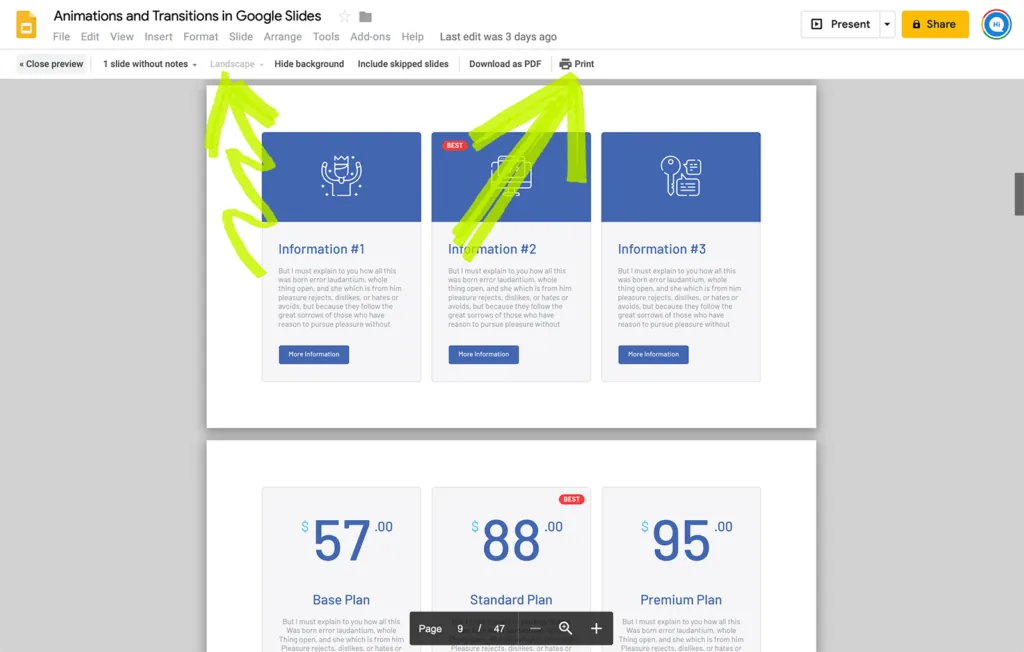This screenshot has width=1024, height=652.
Task: Open the Format menu
Action: [x=200, y=37]
